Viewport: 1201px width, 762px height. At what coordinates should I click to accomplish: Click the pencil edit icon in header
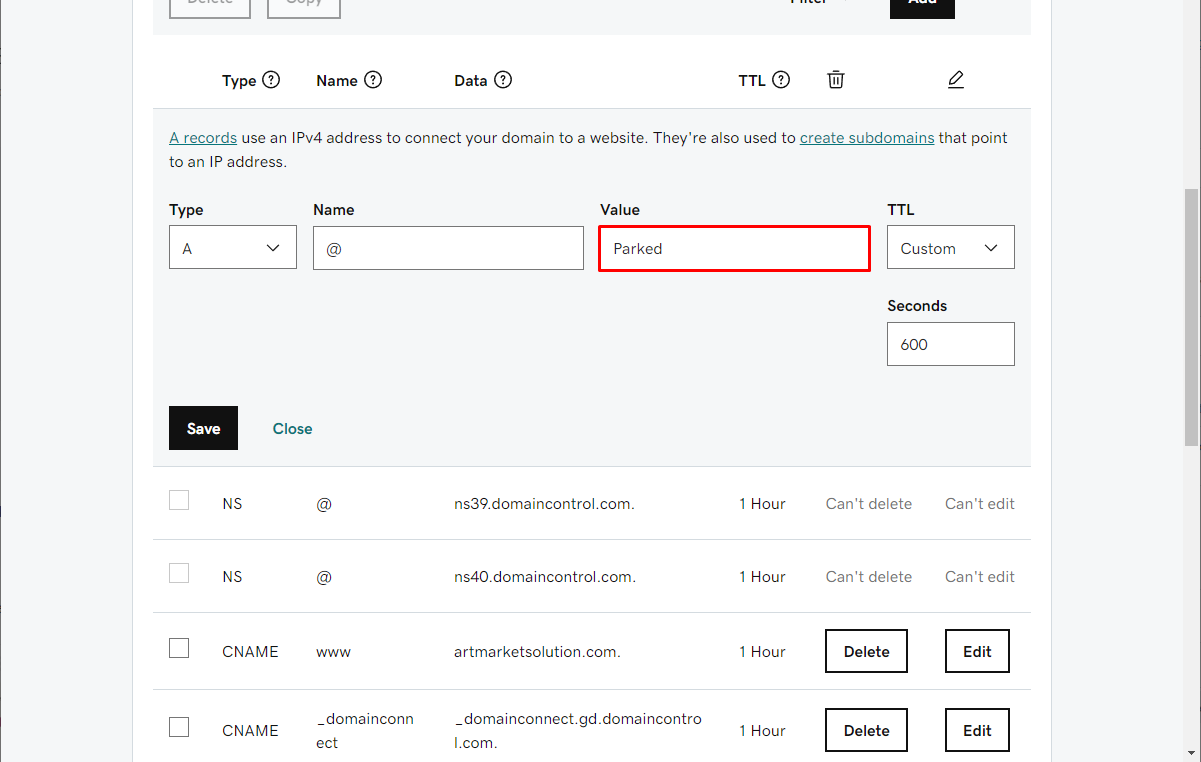pyautogui.click(x=956, y=80)
